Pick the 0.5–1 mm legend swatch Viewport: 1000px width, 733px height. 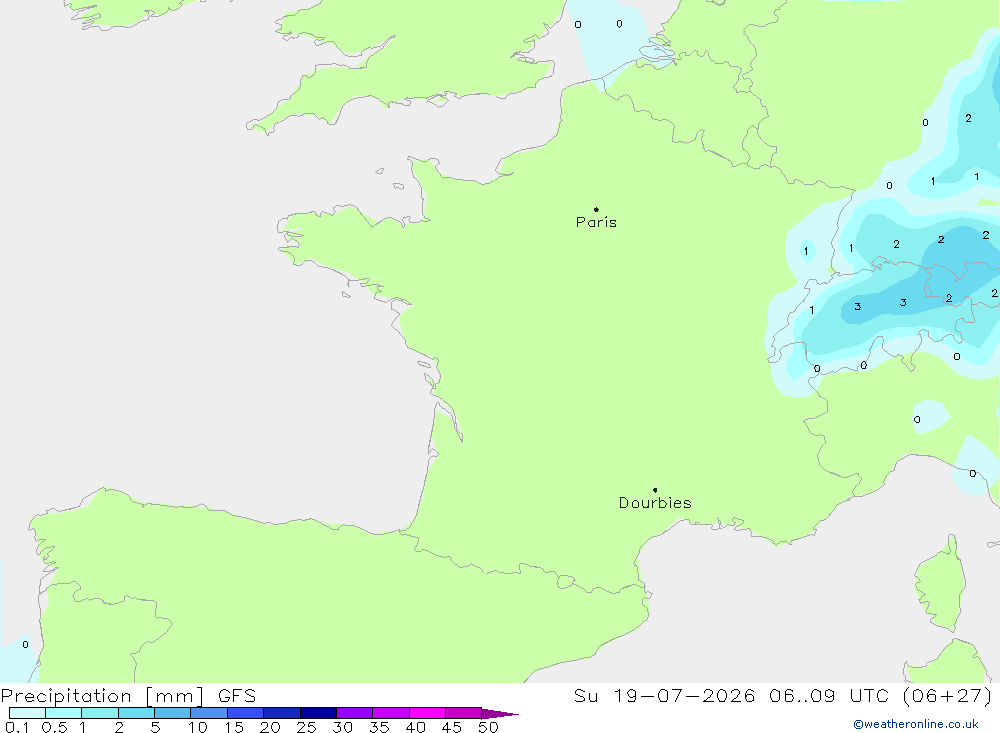point(64,713)
